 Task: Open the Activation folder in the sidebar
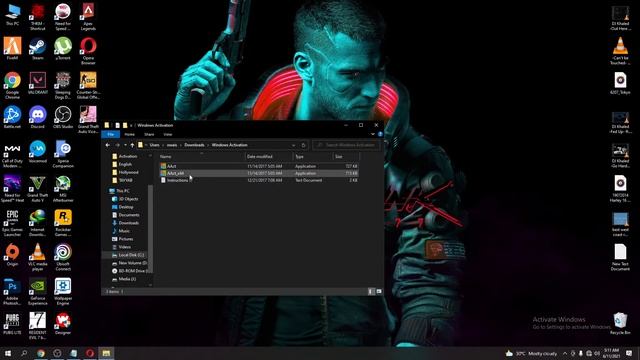(124, 156)
